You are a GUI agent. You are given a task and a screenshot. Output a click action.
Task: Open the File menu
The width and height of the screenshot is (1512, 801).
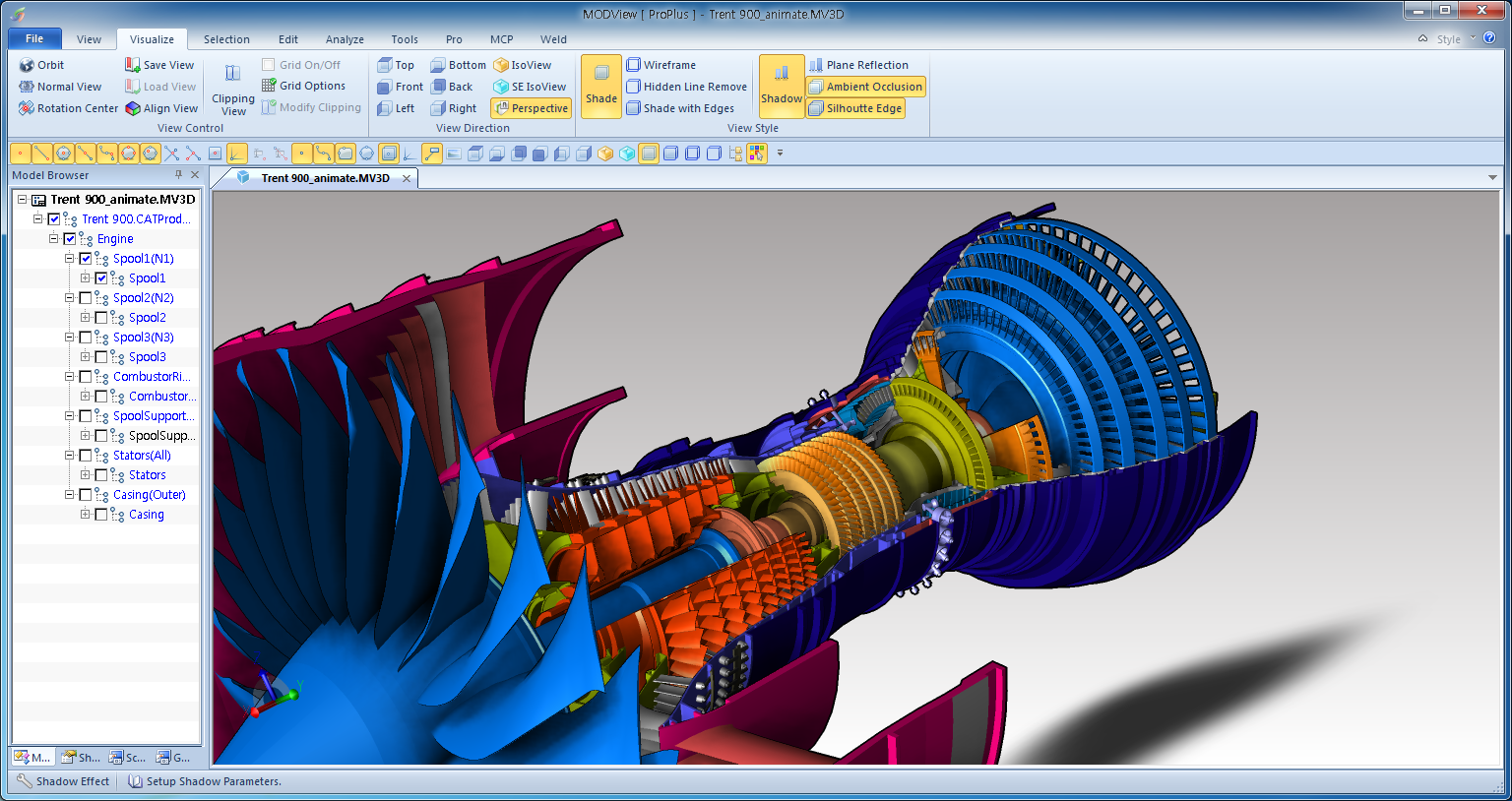click(34, 38)
